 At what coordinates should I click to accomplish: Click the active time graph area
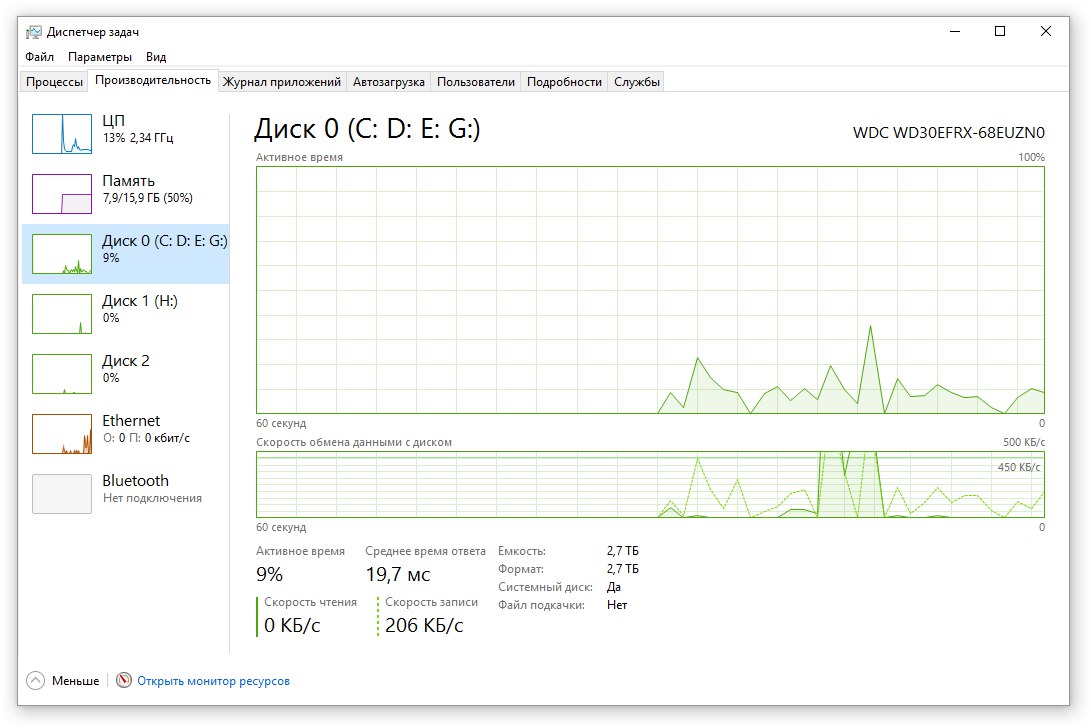click(x=650, y=290)
